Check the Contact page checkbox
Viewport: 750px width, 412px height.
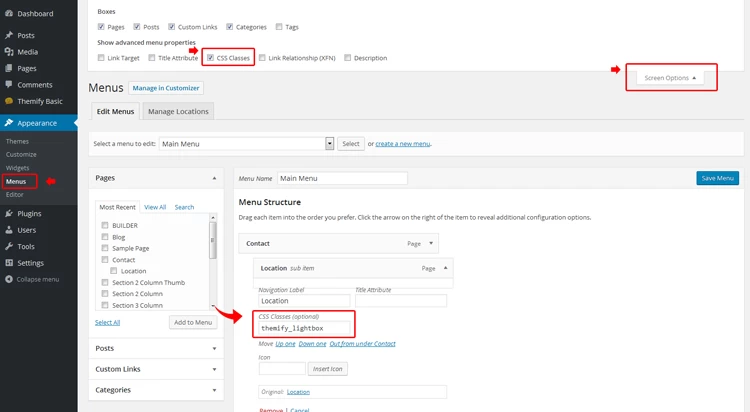105,259
